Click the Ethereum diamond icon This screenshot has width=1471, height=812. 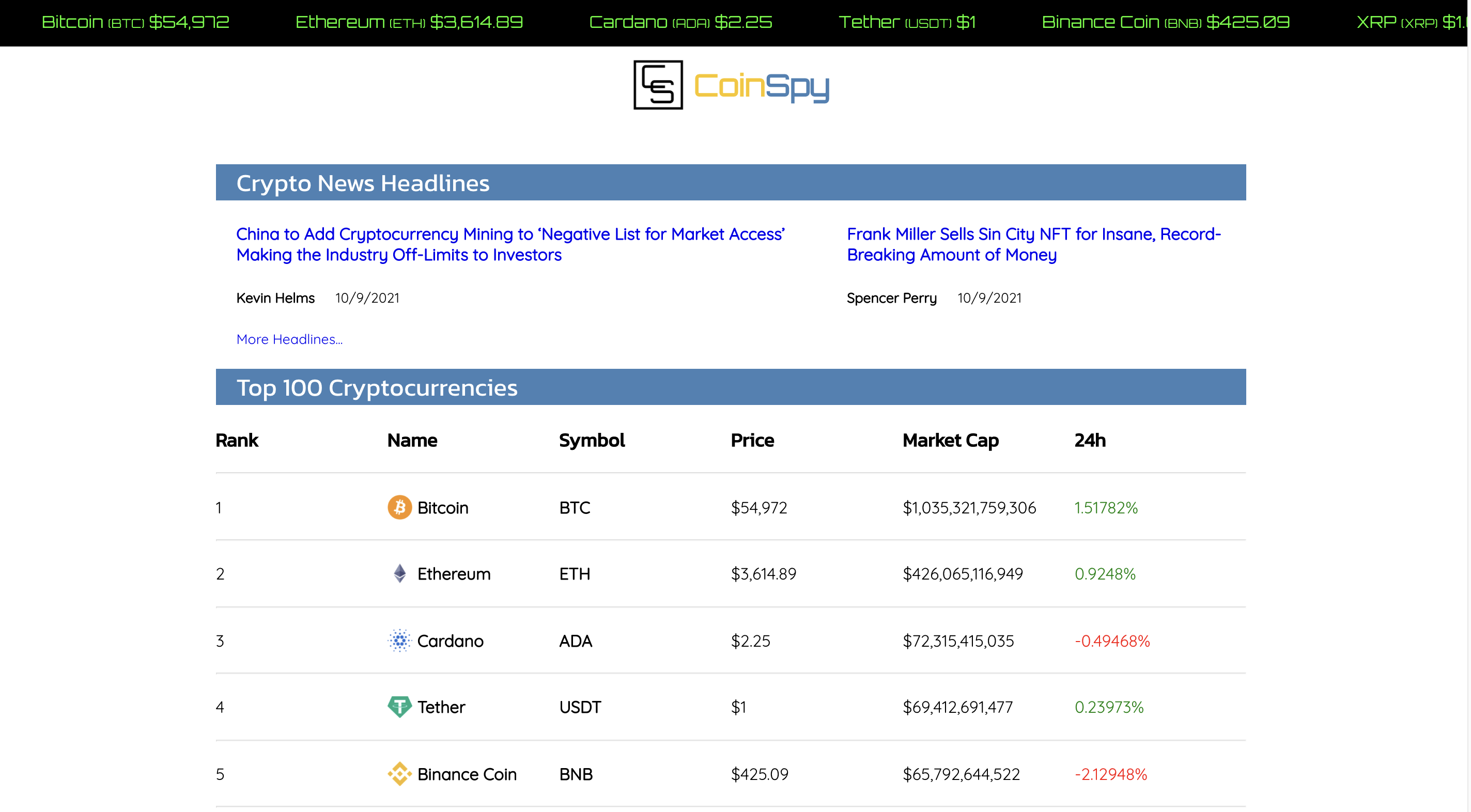pos(399,573)
